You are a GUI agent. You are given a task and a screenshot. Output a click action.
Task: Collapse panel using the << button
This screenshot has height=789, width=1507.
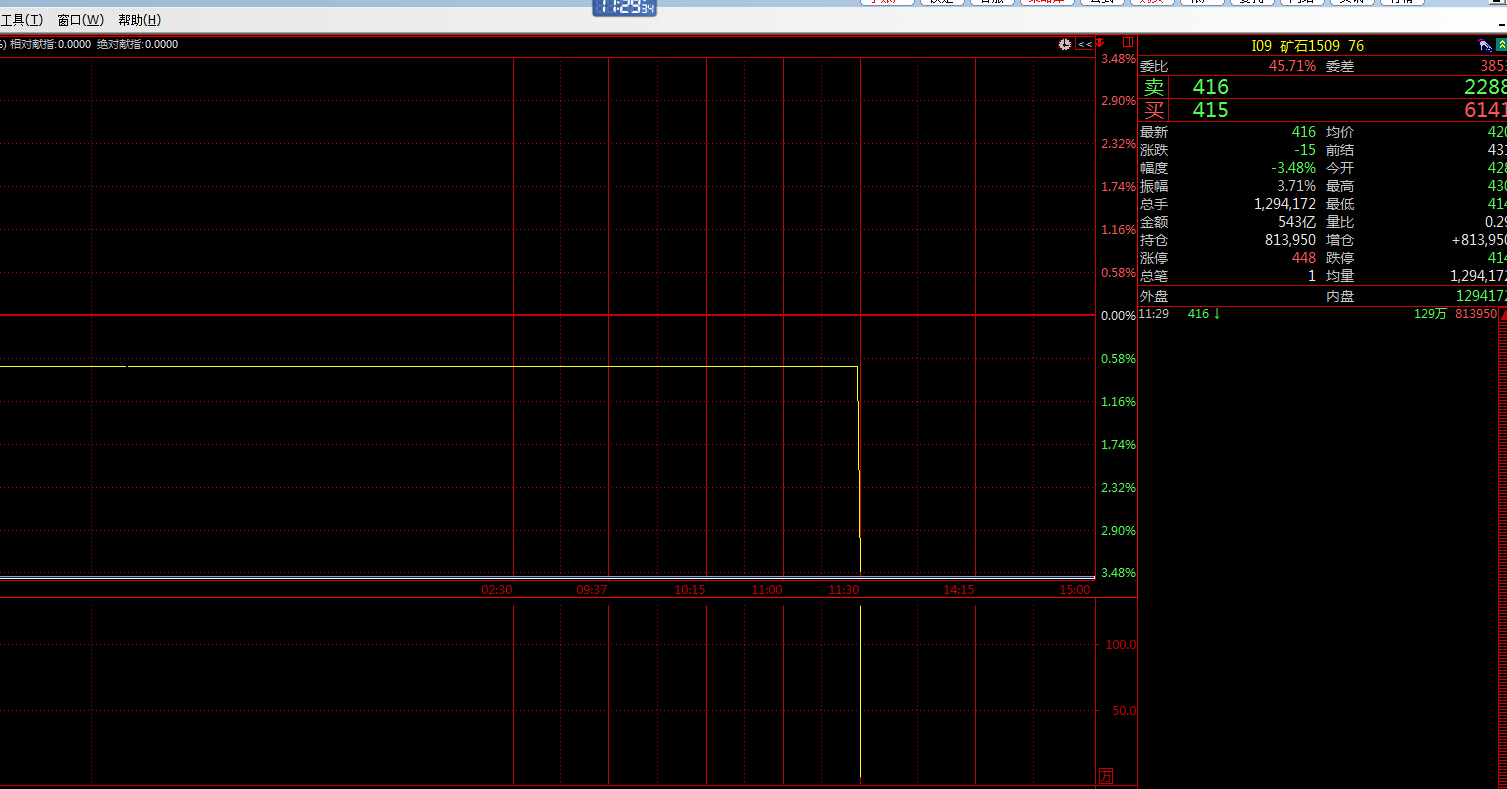pos(1084,44)
